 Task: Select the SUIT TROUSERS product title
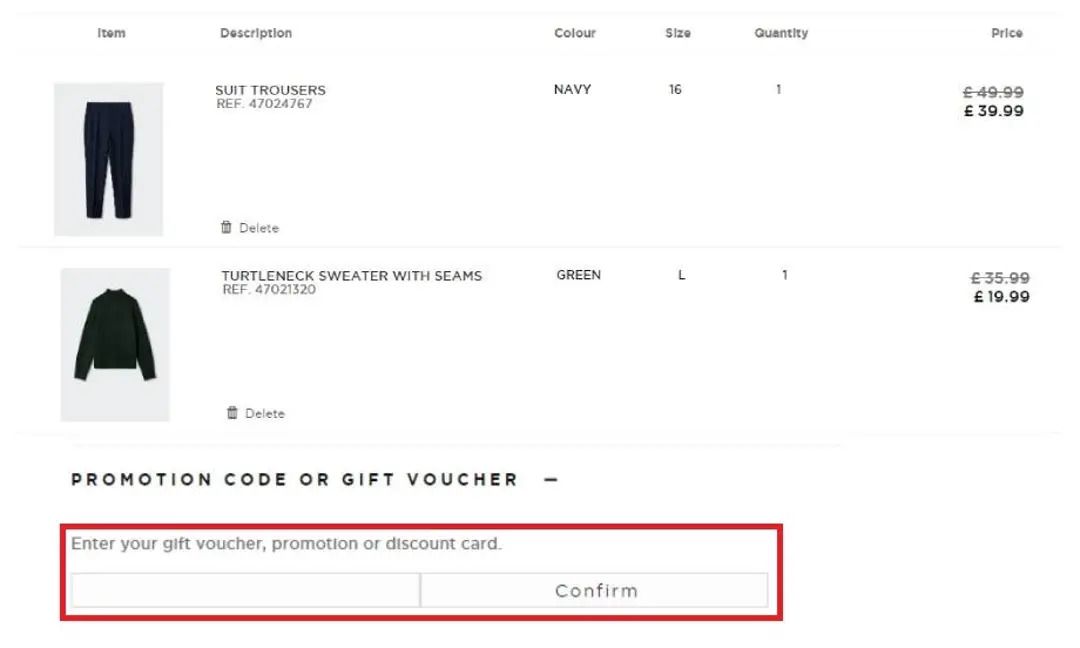tap(270, 89)
